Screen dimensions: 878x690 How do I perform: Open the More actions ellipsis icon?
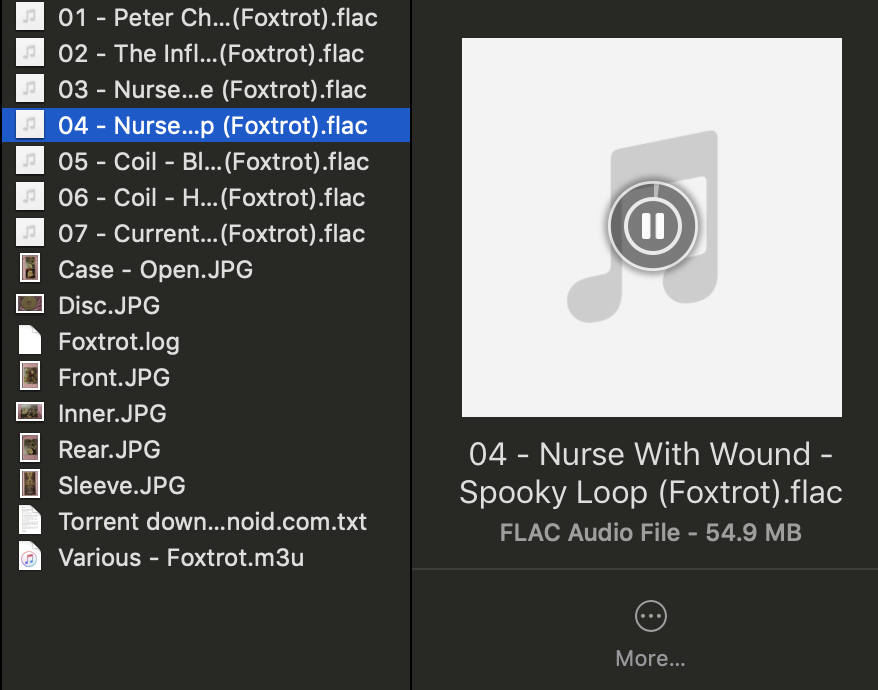point(651,616)
